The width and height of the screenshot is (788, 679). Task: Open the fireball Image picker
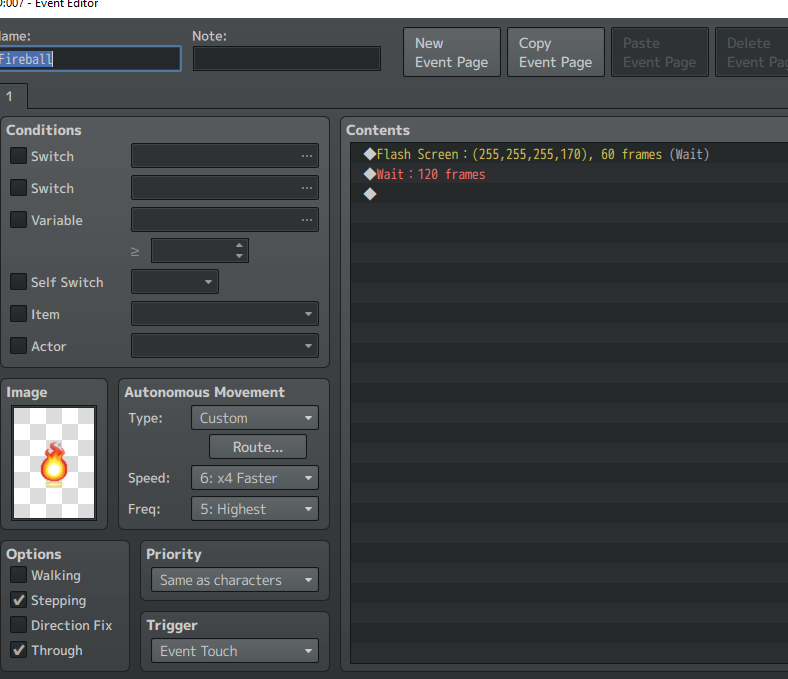(x=54, y=462)
